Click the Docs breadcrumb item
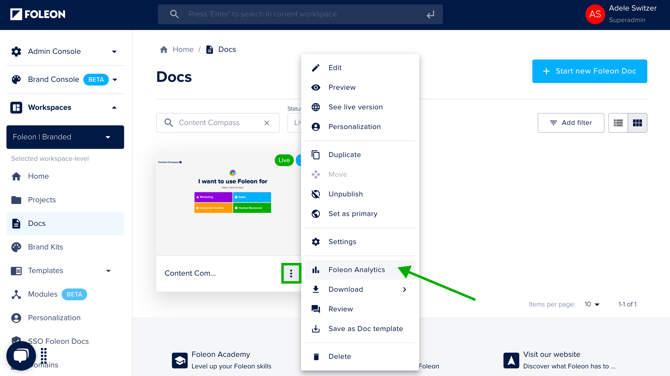Viewport: 670px width, 376px height. tap(227, 50)
